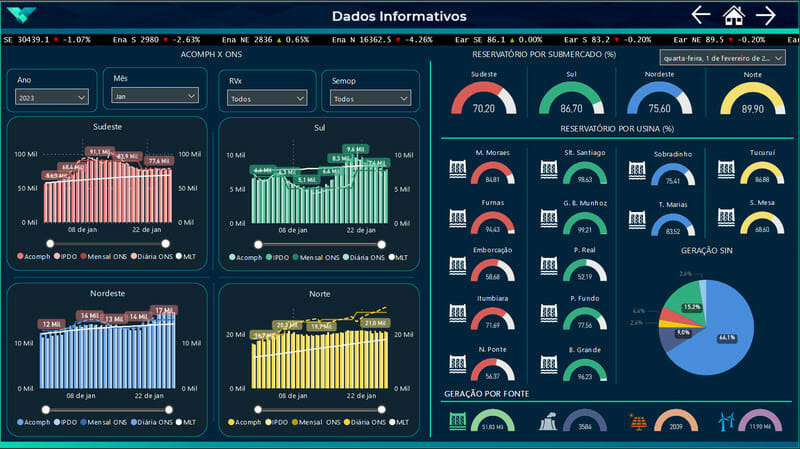
Task: Select the solar panel generation icon
Action: tap(636, 423)
